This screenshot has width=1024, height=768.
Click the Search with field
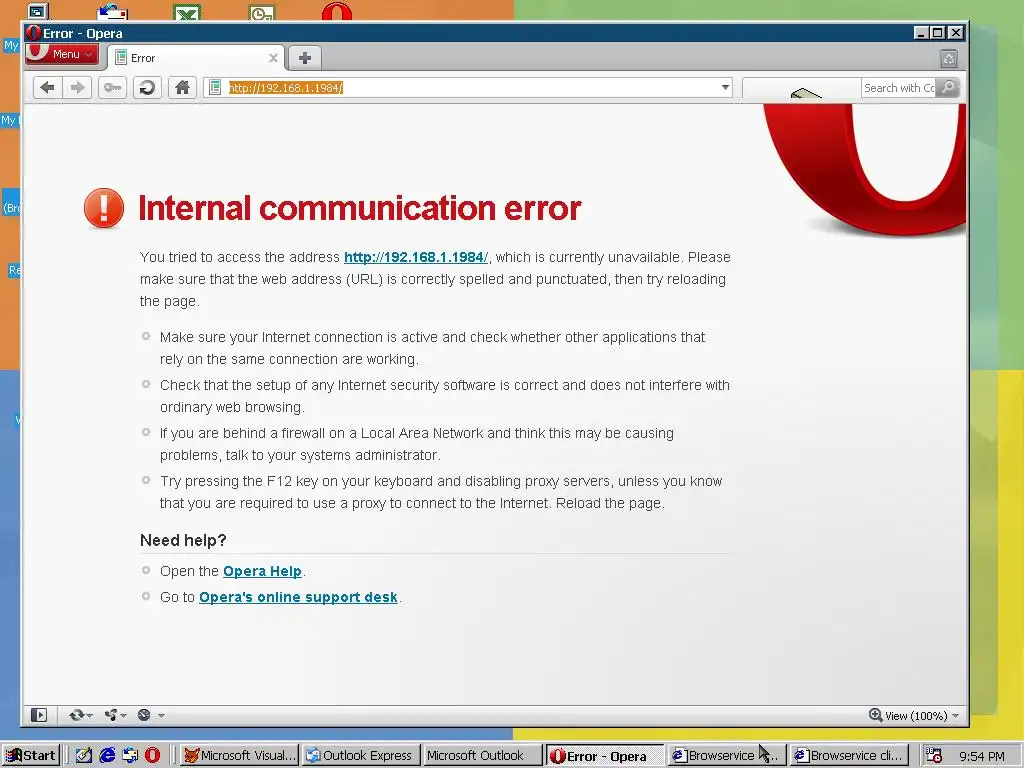[x=899, y=88]
